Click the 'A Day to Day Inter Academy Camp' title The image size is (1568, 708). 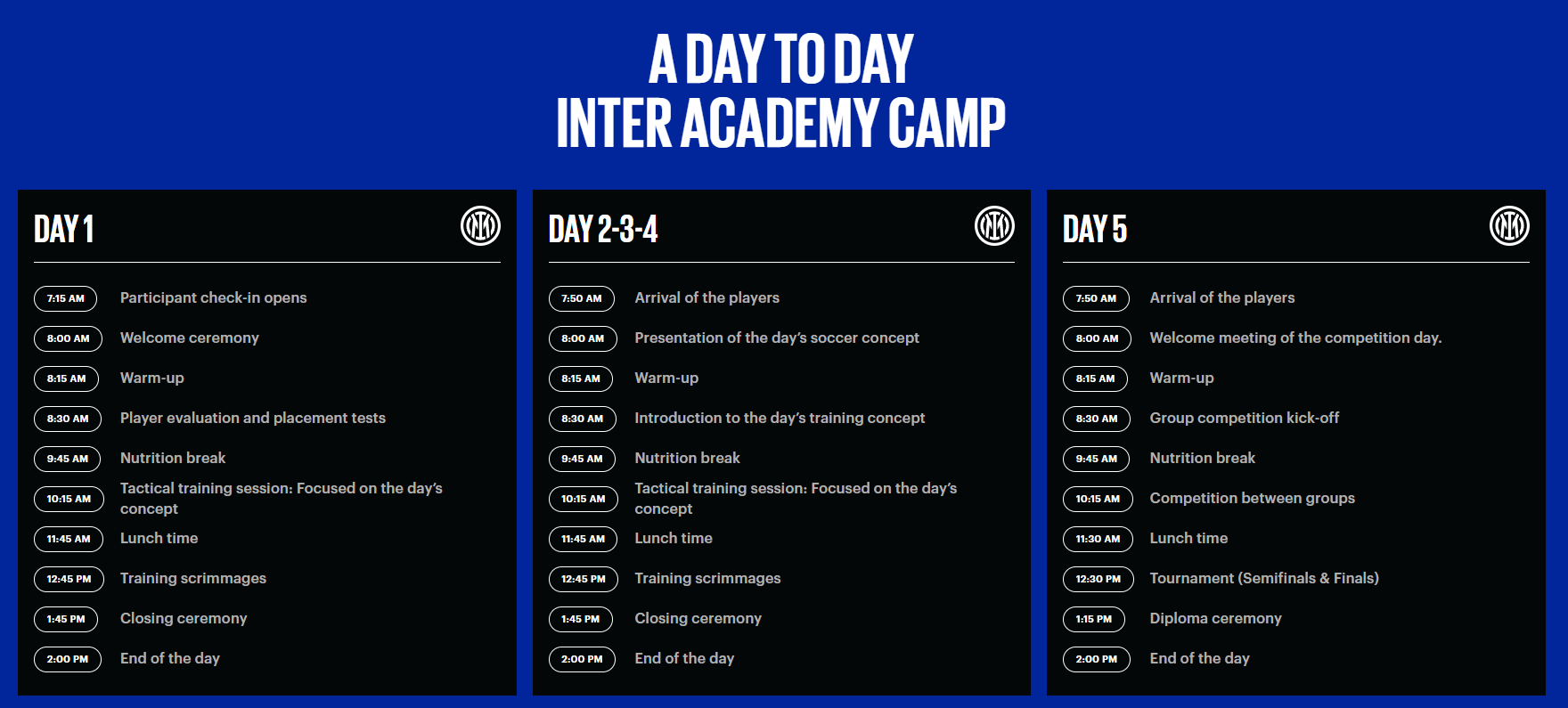781,90
